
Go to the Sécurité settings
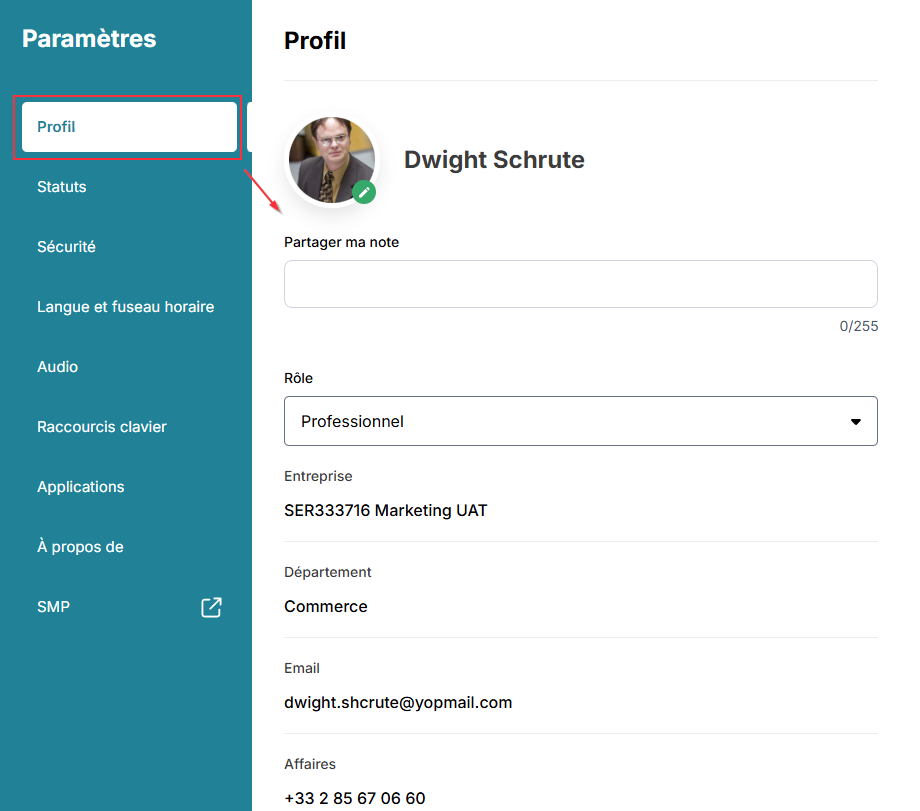click(66, 247)
